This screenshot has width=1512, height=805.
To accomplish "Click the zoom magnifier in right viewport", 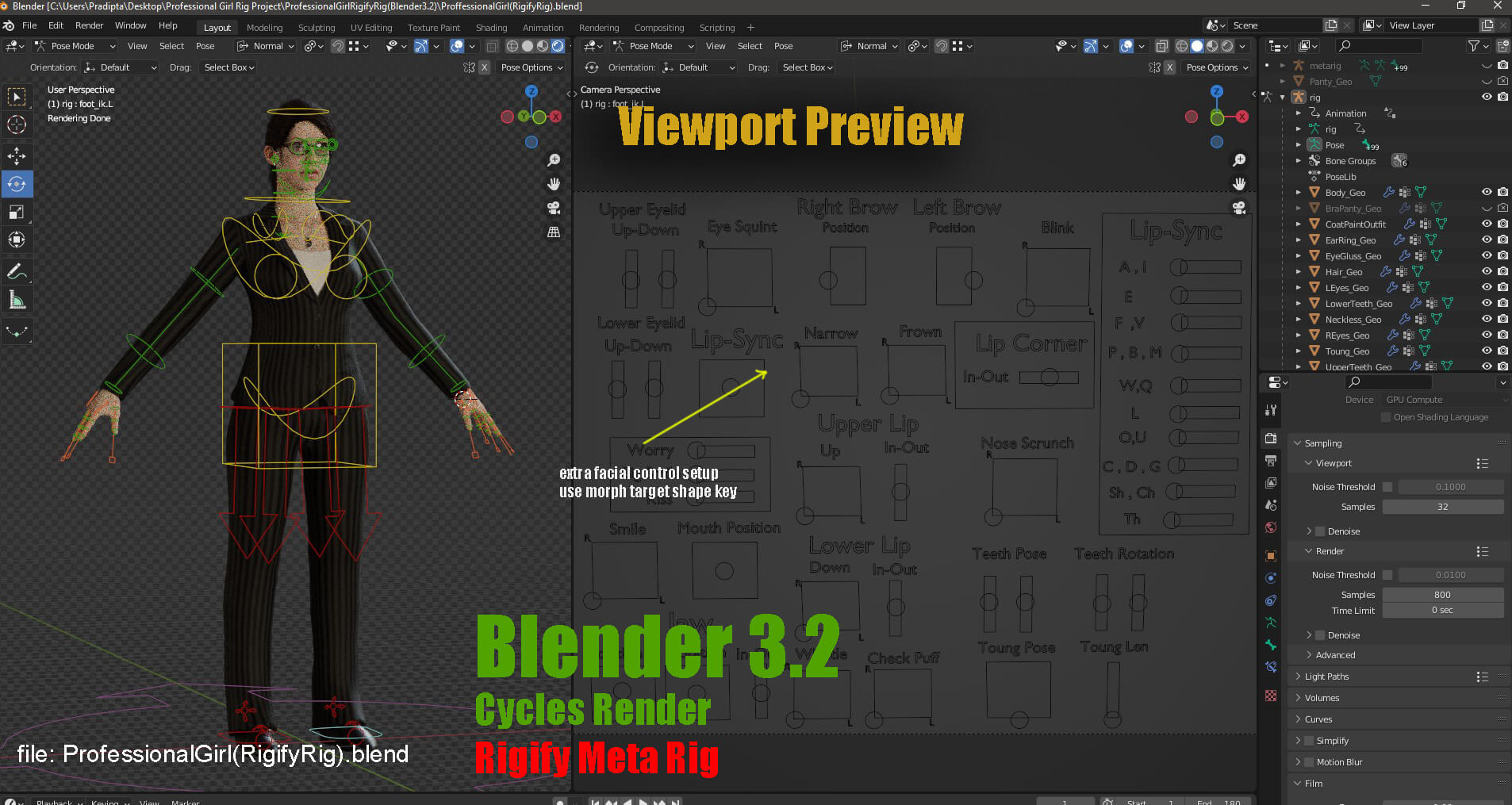I will click(x=1238, y=160).
